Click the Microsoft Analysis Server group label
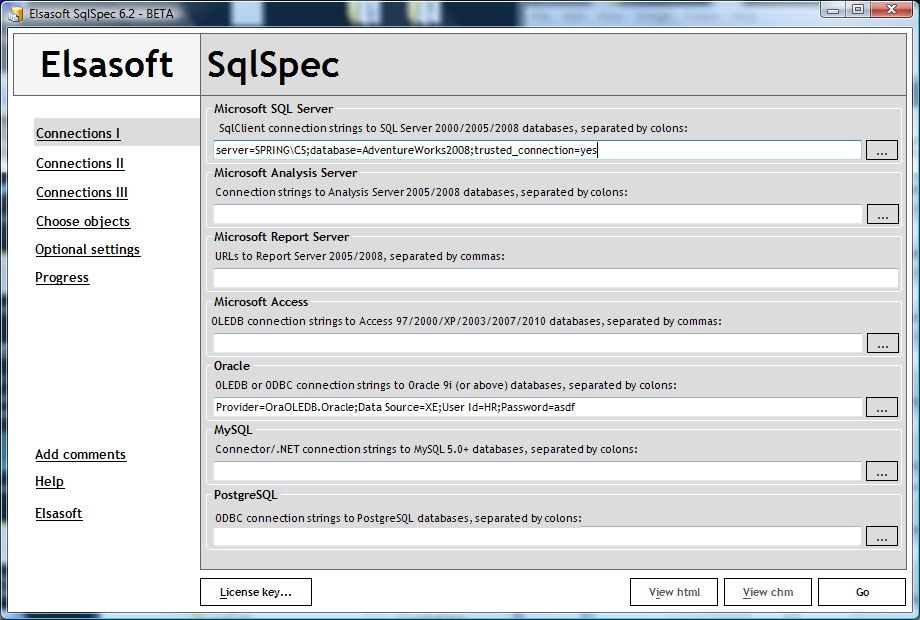 coord(285,173)
